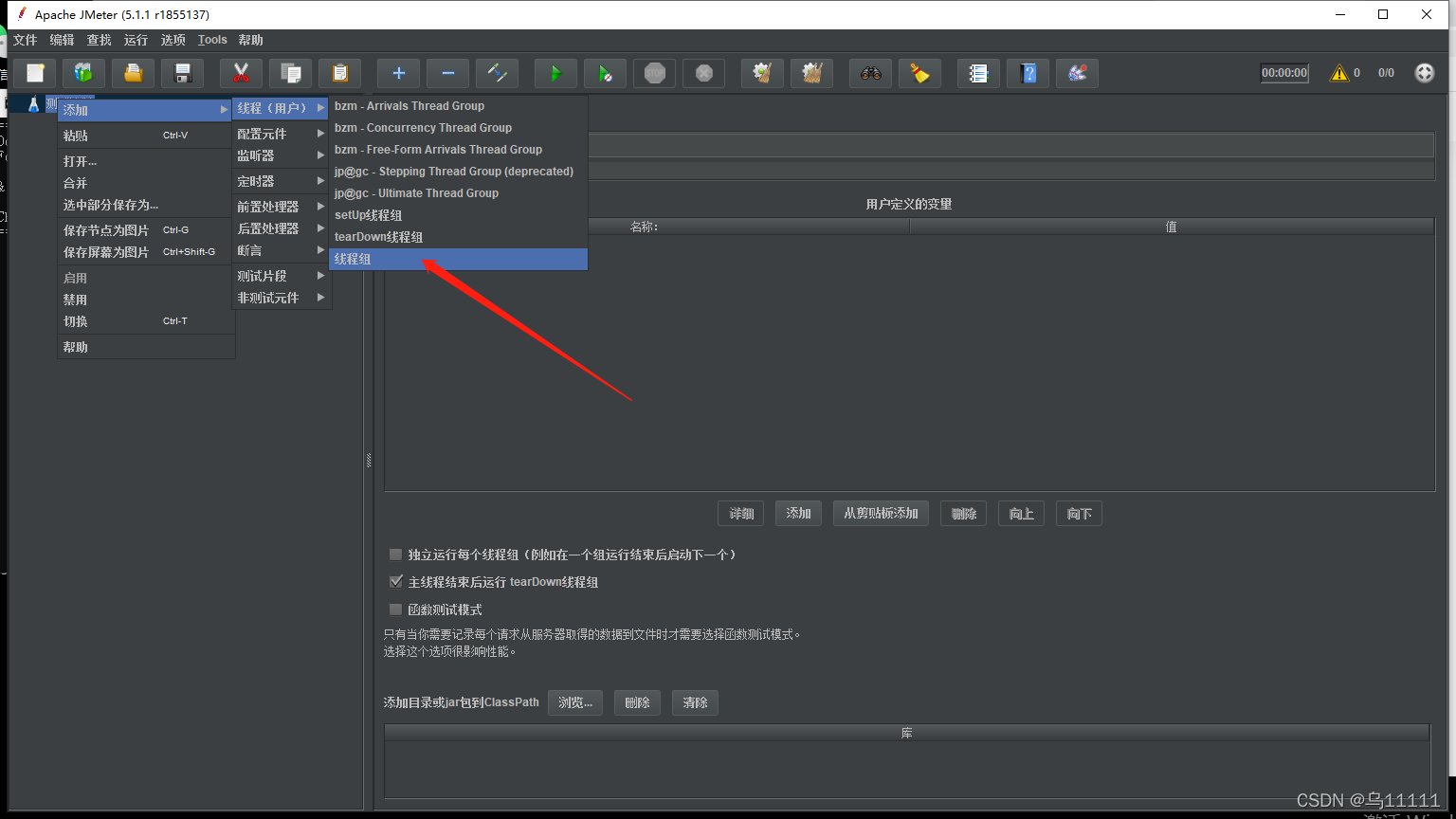The height and width of the screenshot is (819, 1456).
Task: Click the Help question mark icon
Action: 1028,73
